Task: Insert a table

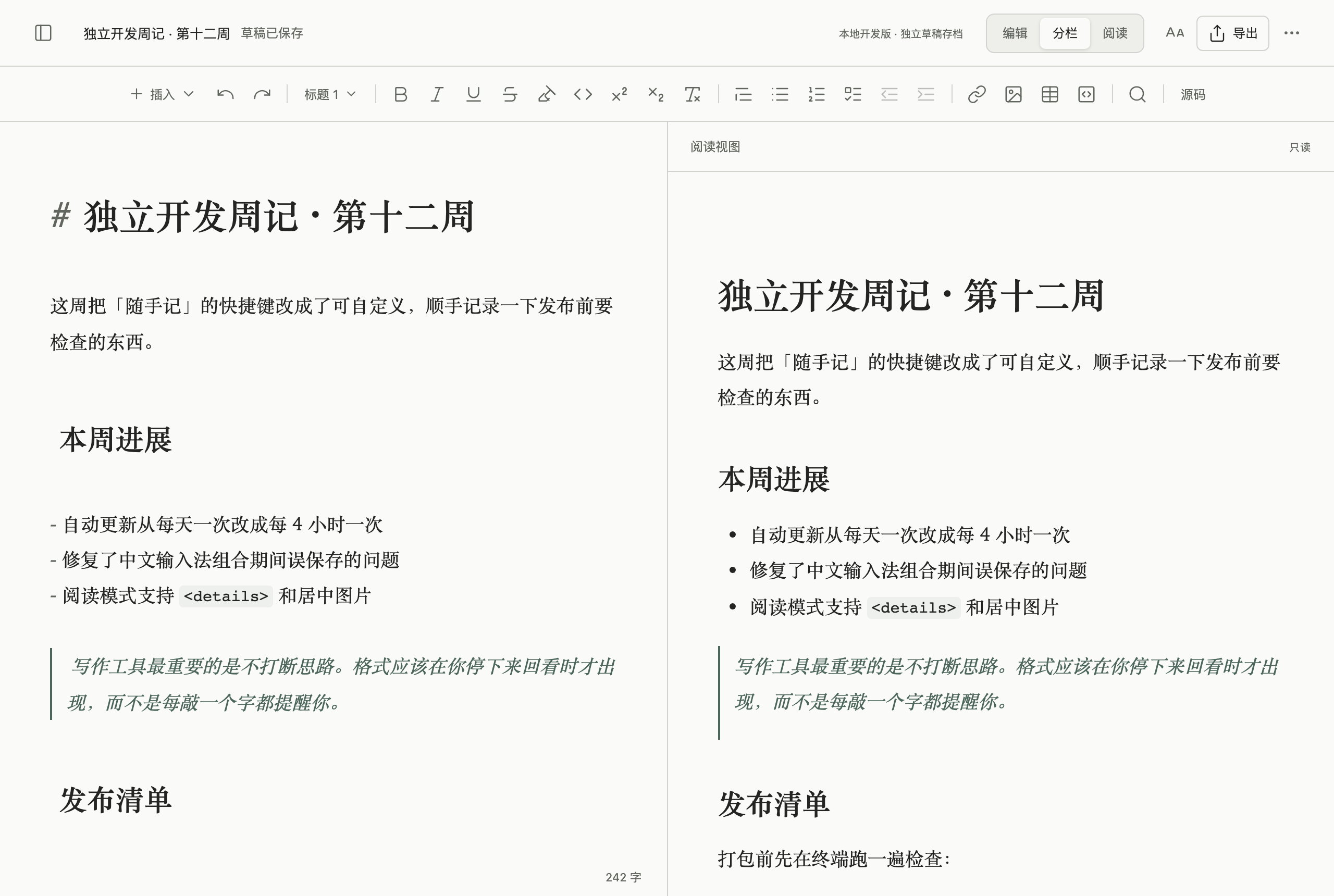Action: (1050, 94)
